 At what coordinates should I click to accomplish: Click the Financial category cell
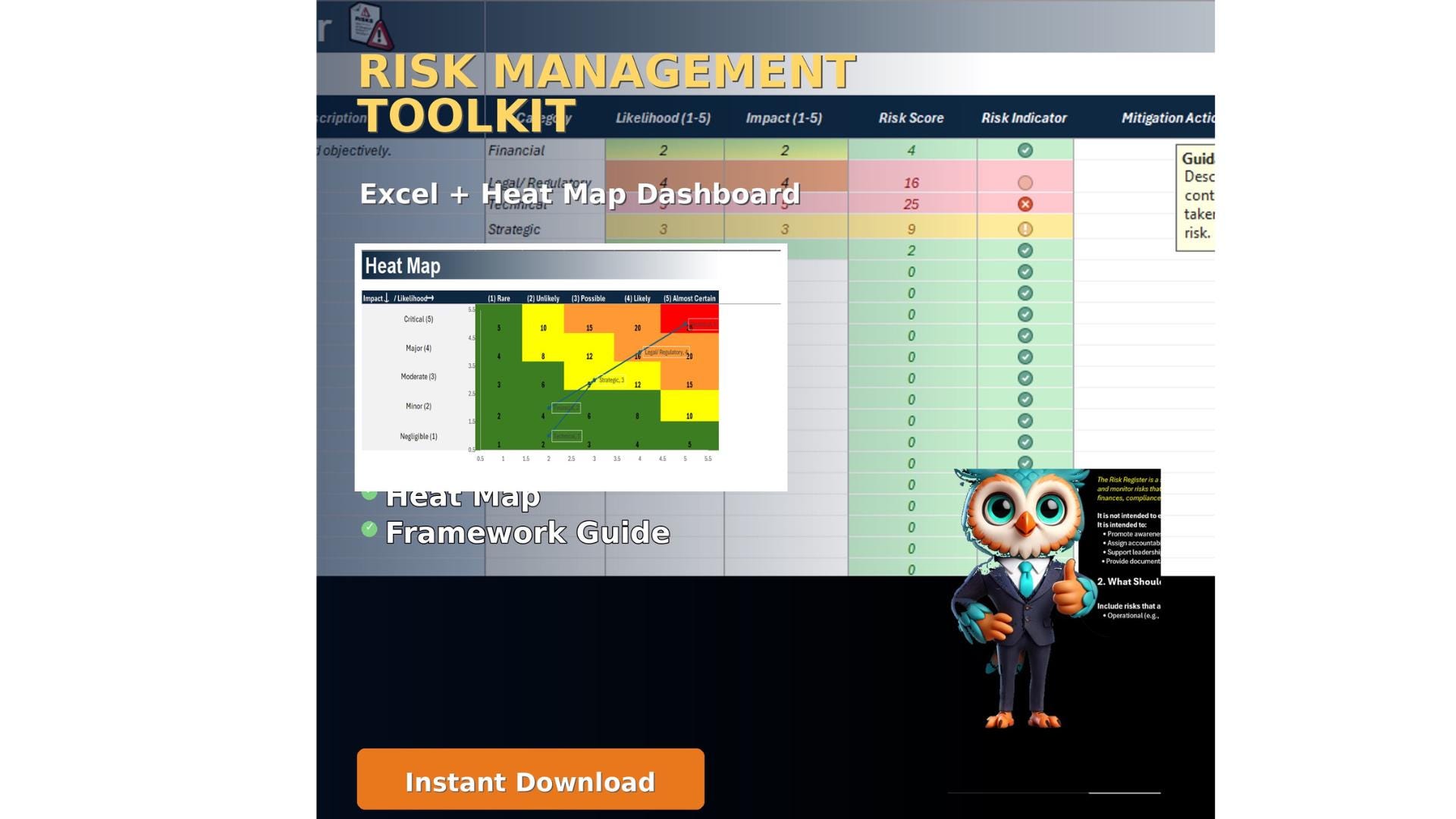(545, 150)
